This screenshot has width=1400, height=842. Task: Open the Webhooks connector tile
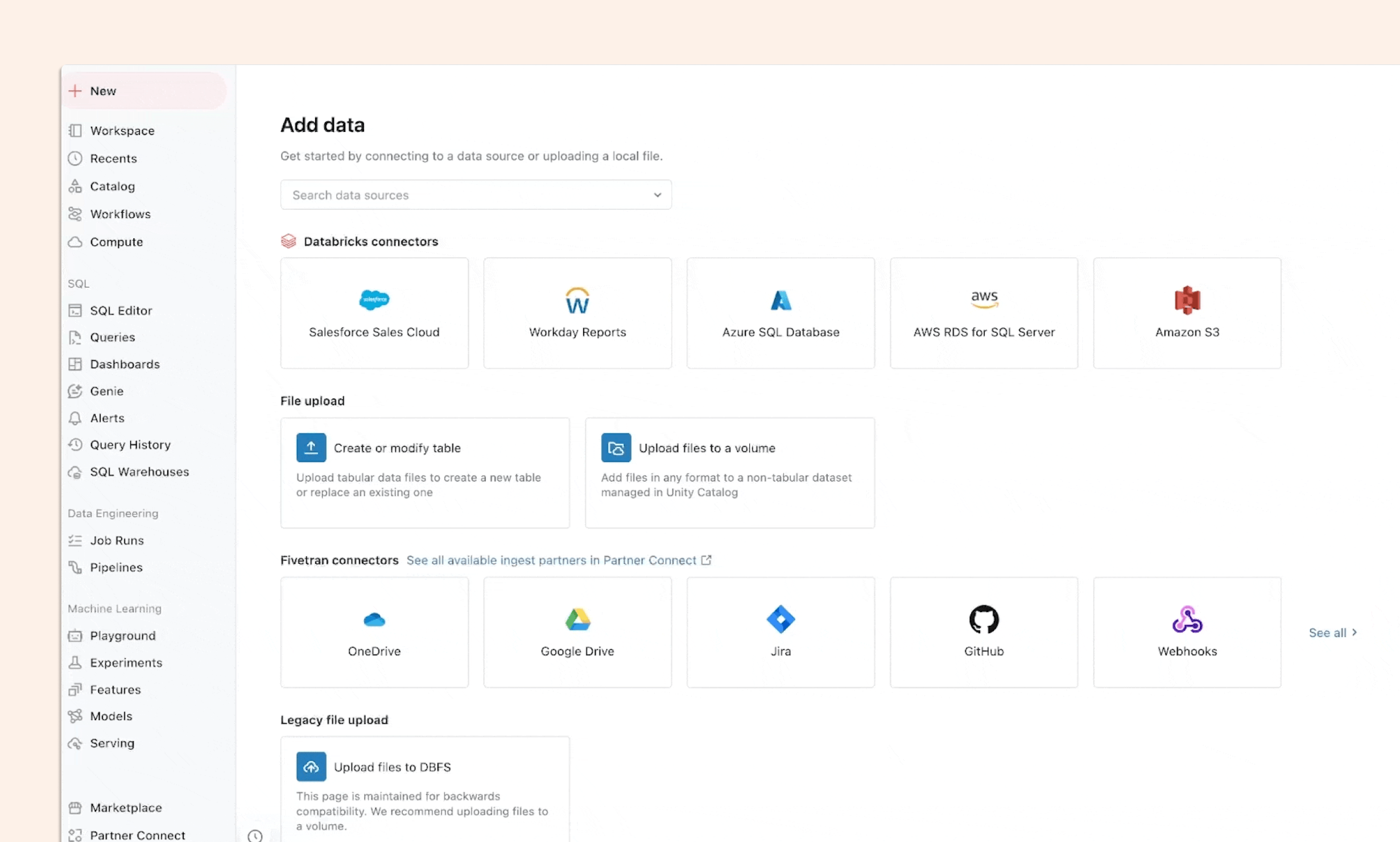(1186, 631)
